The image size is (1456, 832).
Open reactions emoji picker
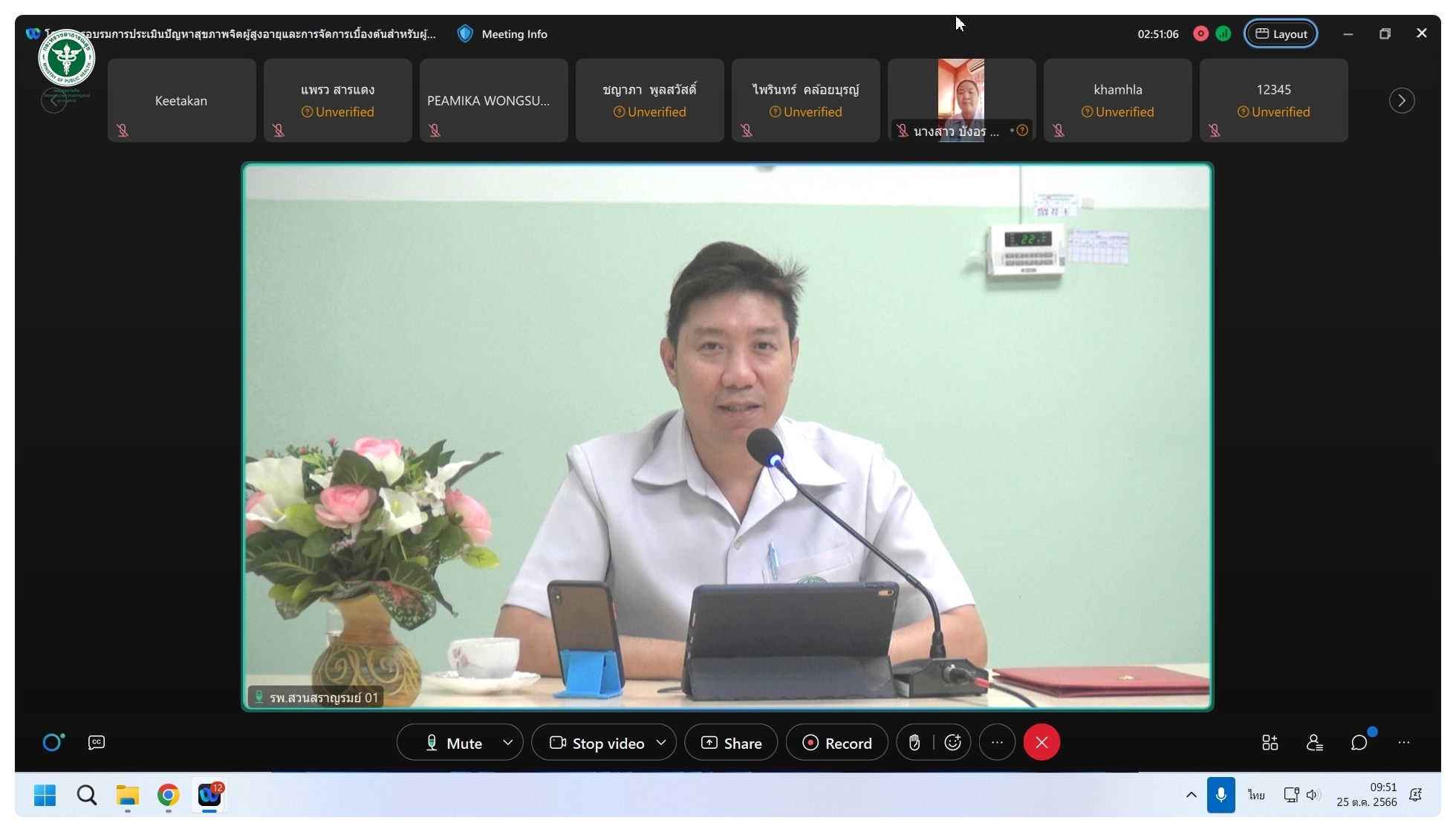tap(953, 743)
